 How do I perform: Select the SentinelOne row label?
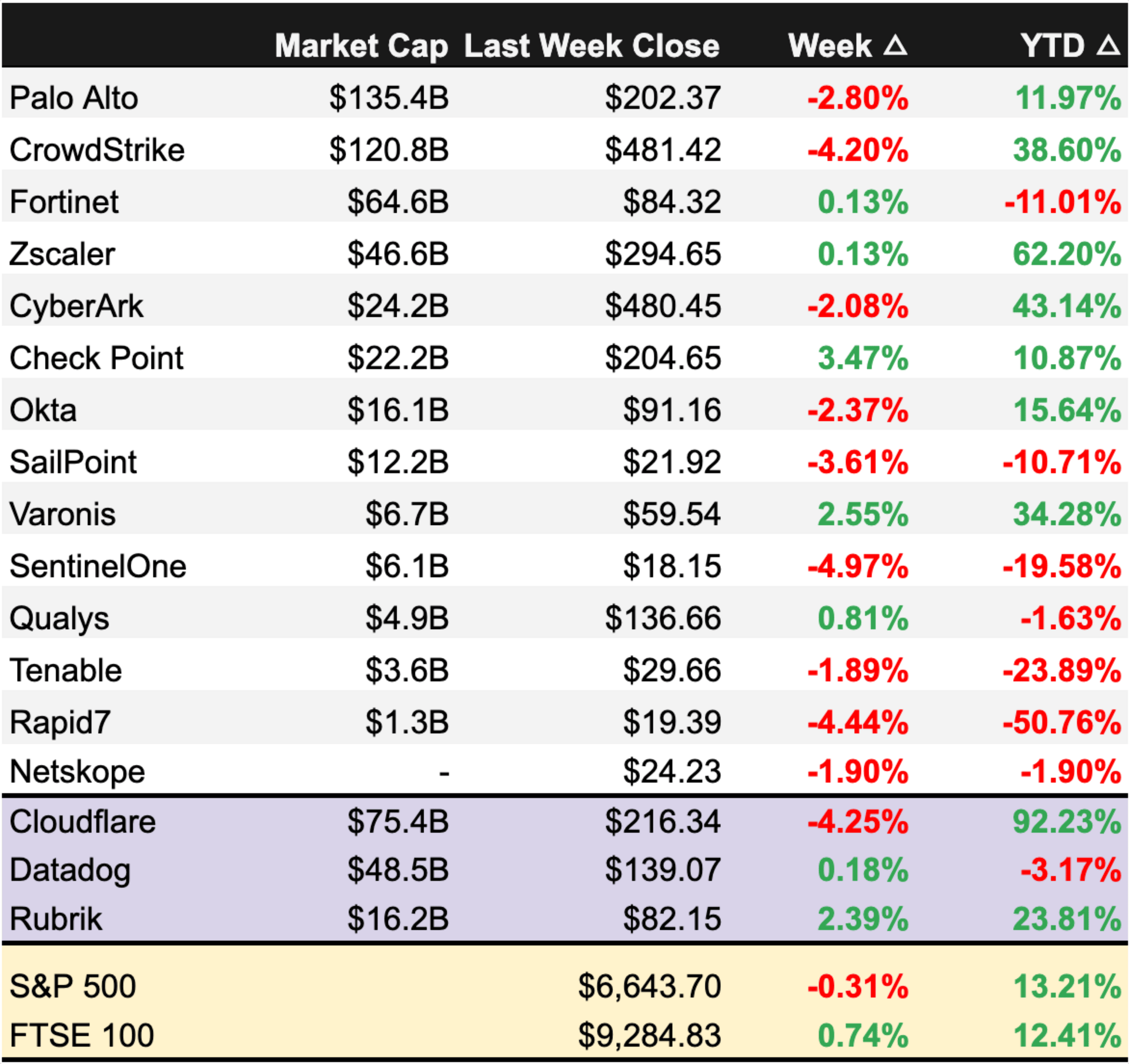click(98, 566)
